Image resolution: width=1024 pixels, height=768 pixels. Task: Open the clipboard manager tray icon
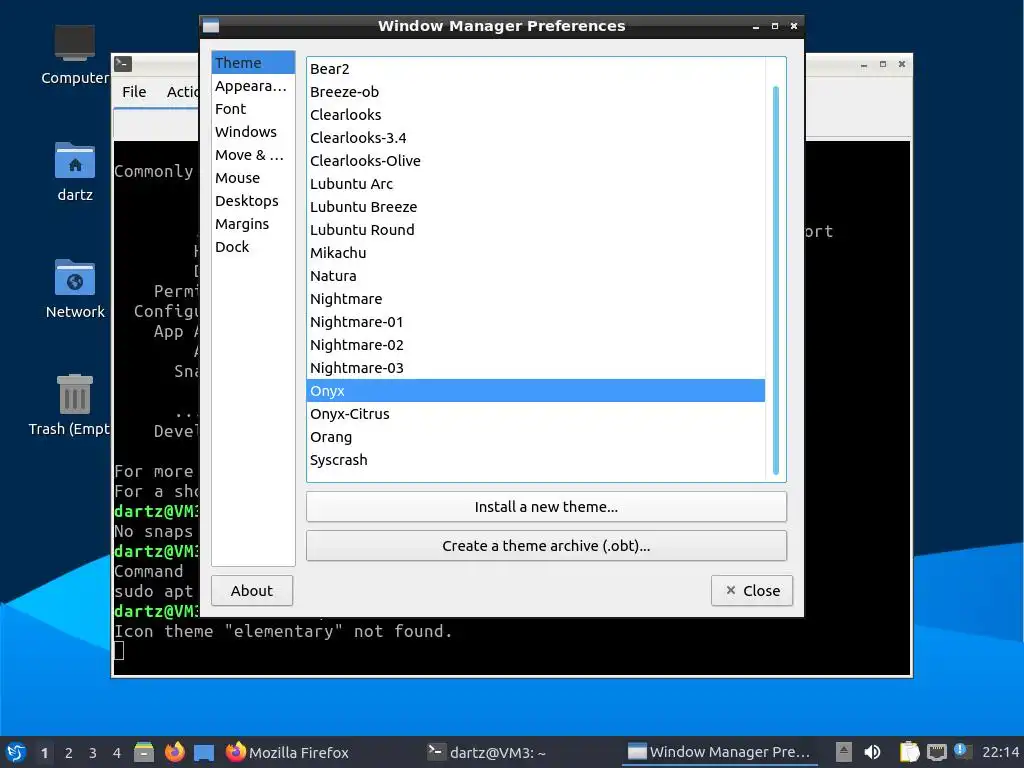click(x=909, y=752)
